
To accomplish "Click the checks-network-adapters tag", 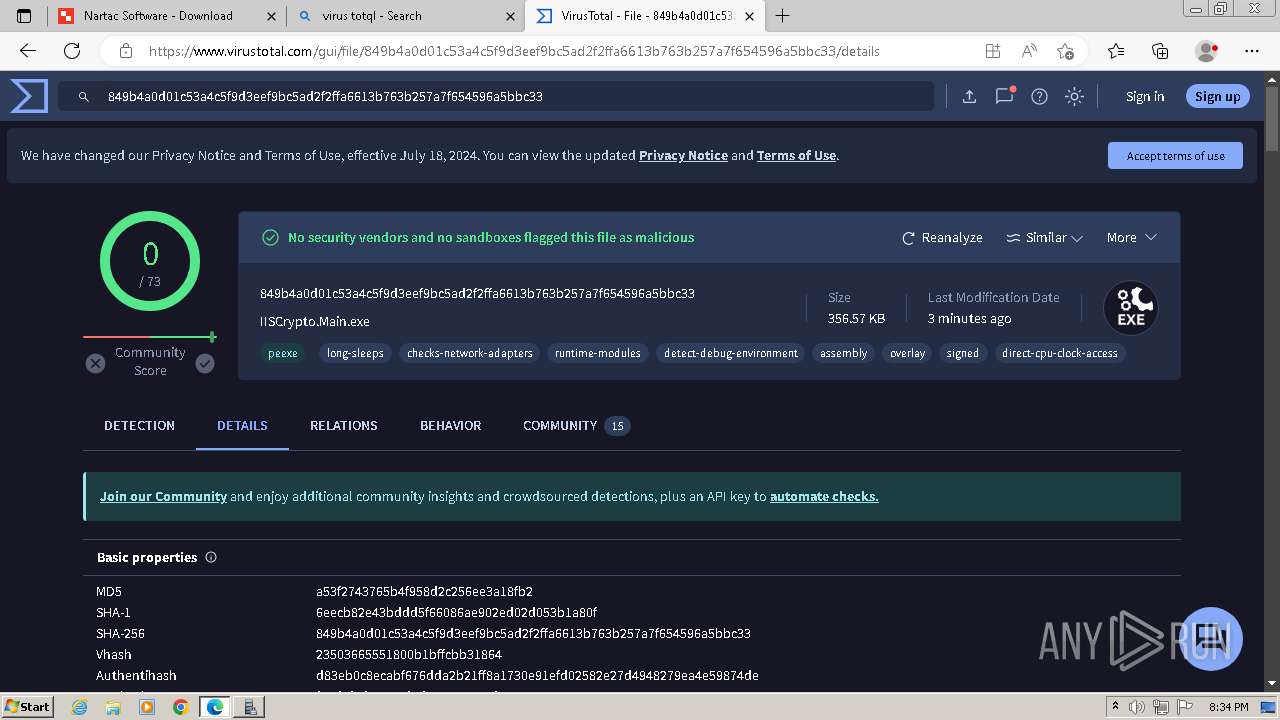I will tap(469, 353).
